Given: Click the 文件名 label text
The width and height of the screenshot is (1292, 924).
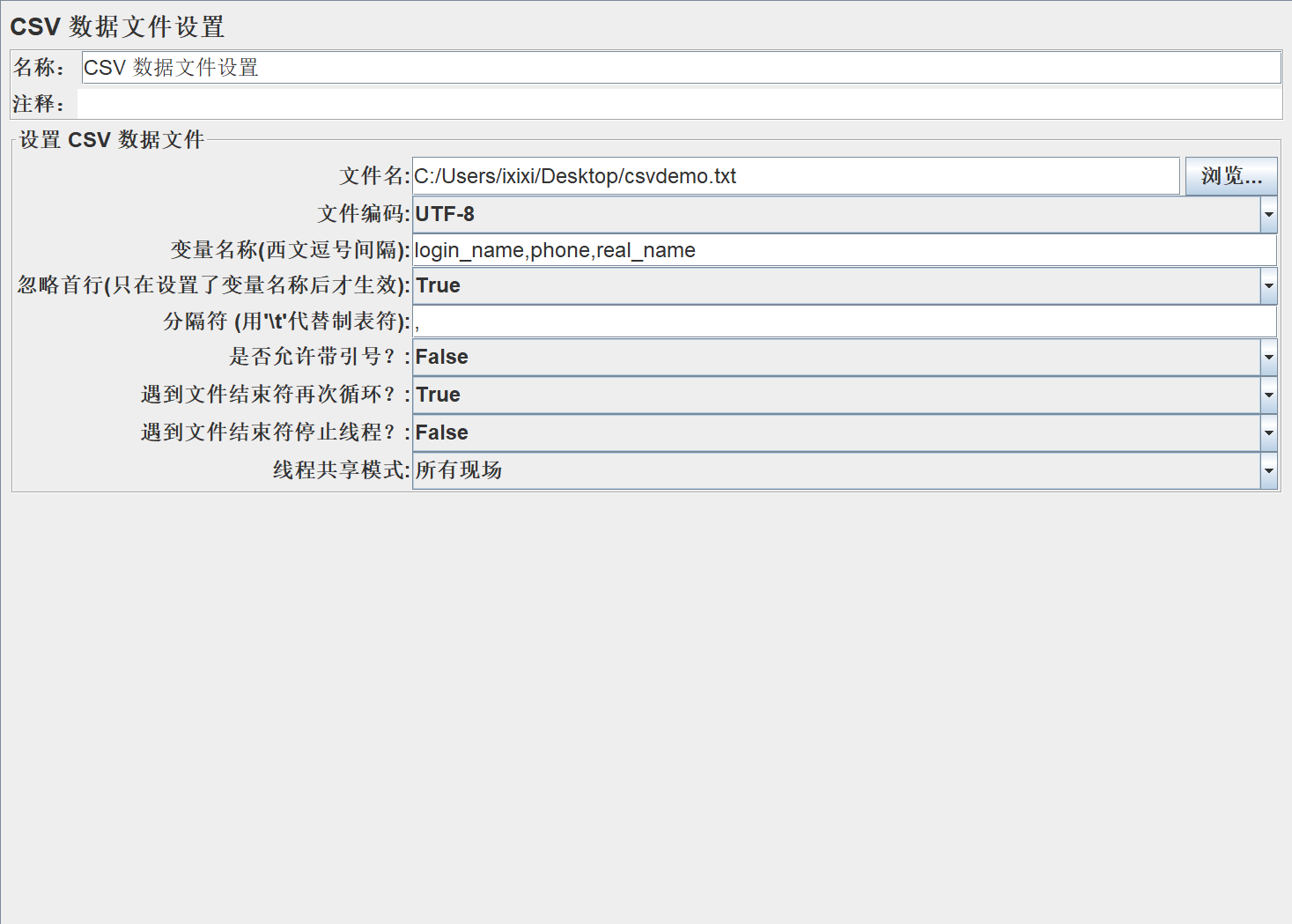Looking at the screenshot, I should pyautogui.click(x=375, y=176).
